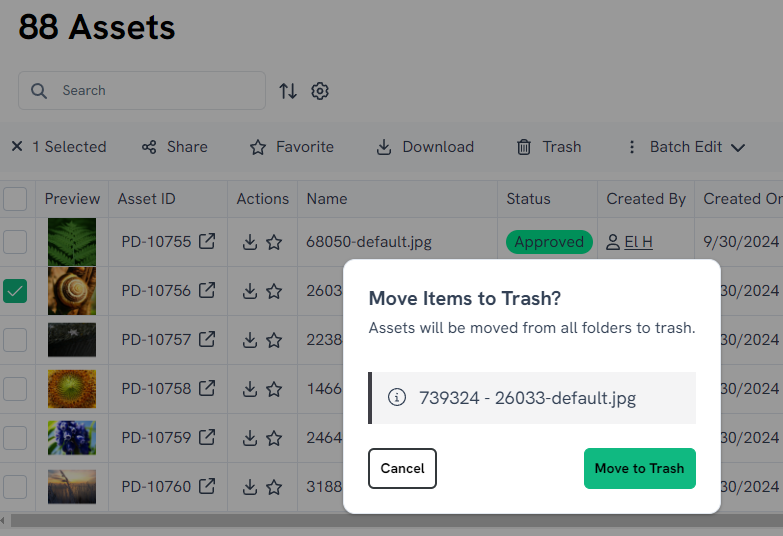
Task: Click into the Search input field
Action: [150, 90]
